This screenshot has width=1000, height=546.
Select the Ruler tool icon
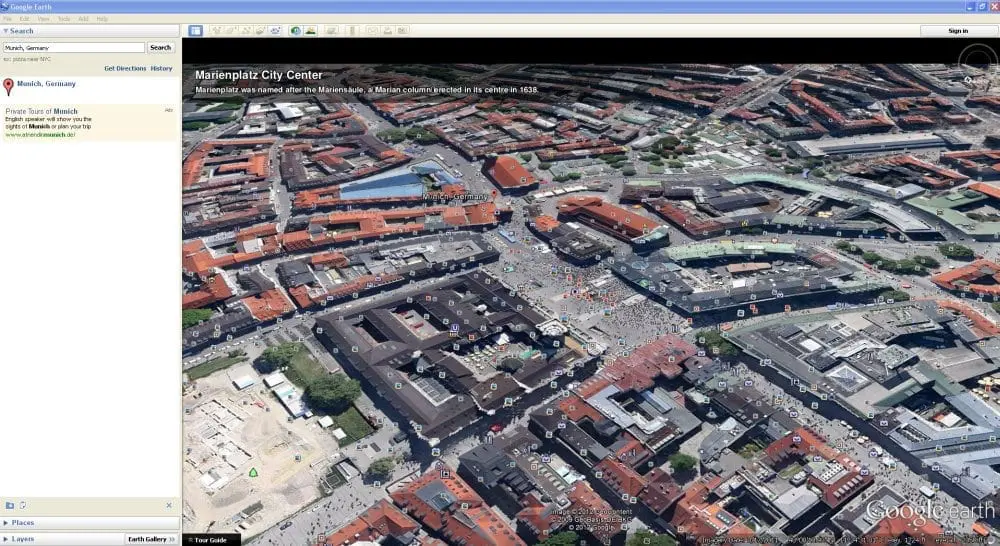tap(353, 31)
